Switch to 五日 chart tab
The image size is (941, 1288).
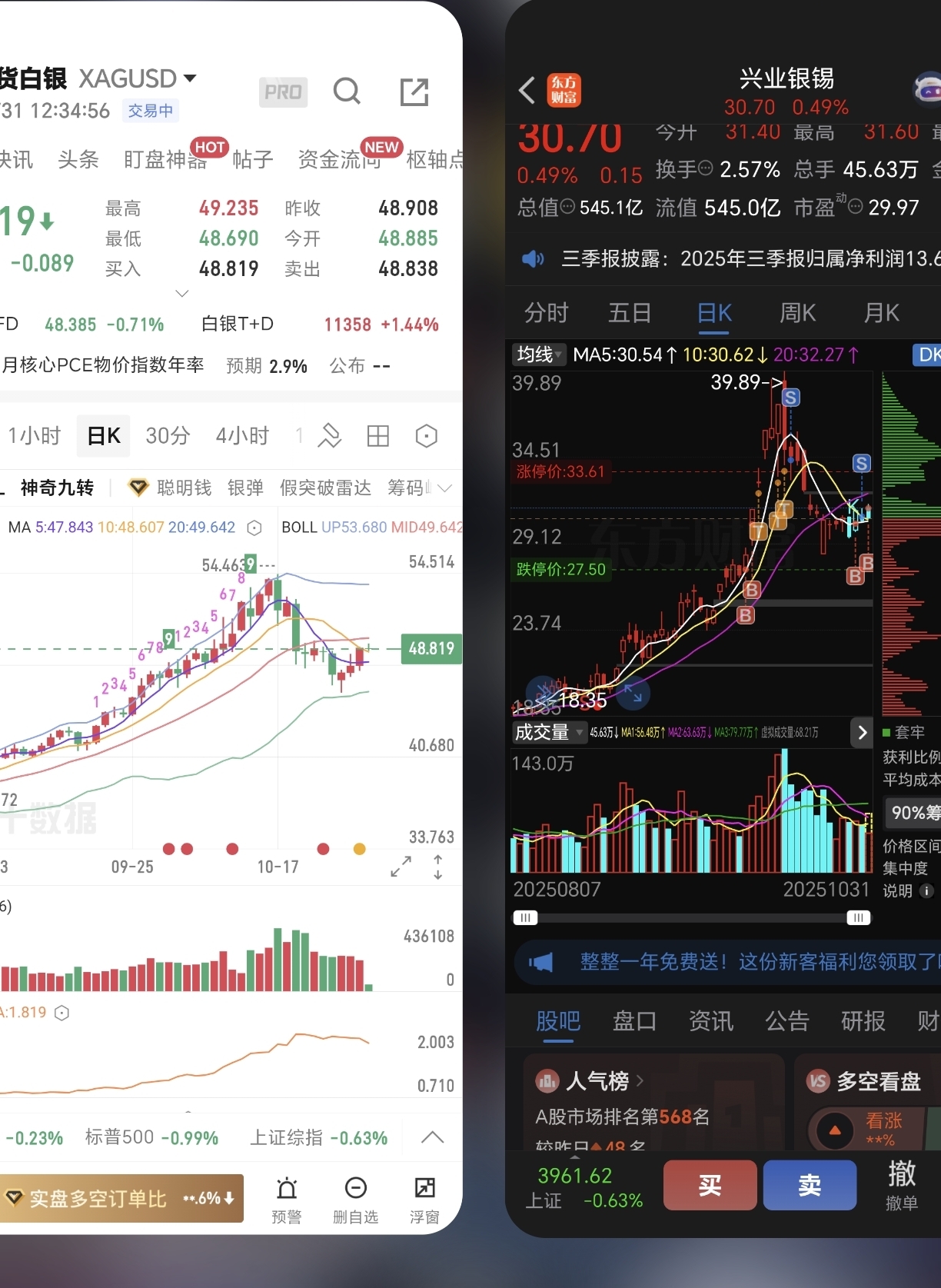pyautogui.click(x=630, y=313)
